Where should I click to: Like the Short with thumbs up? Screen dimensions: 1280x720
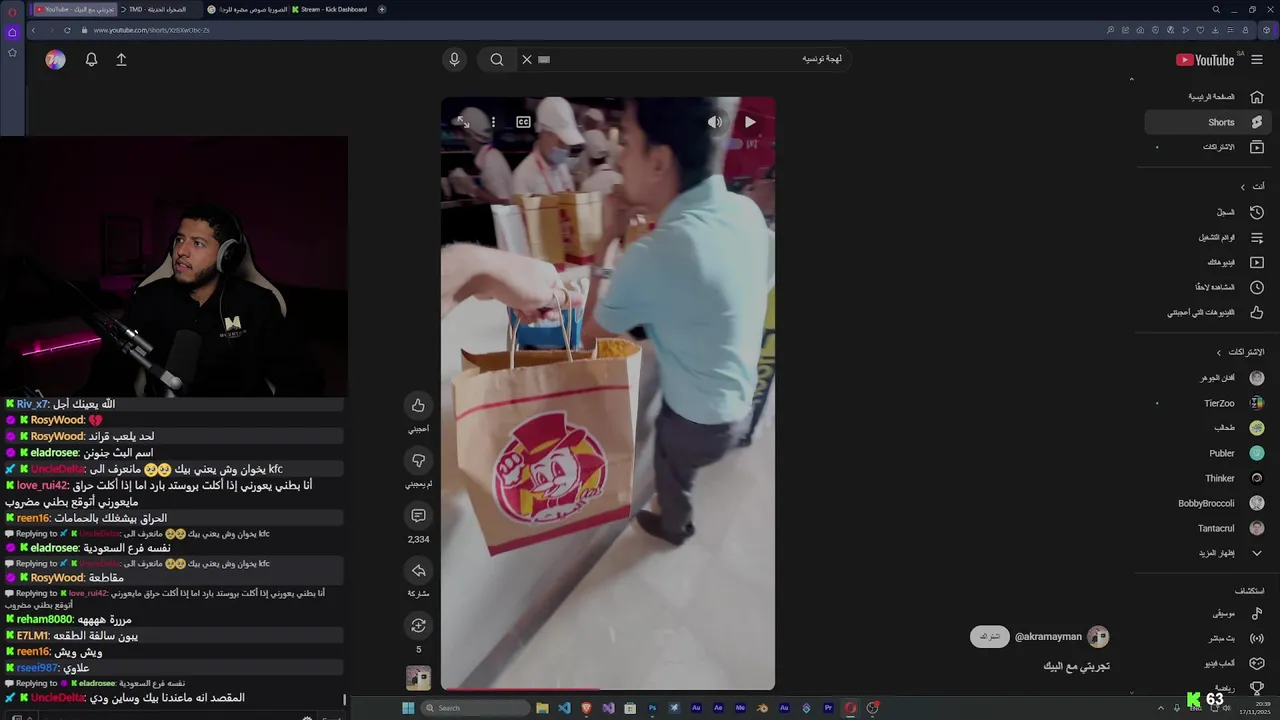(418, 405)
